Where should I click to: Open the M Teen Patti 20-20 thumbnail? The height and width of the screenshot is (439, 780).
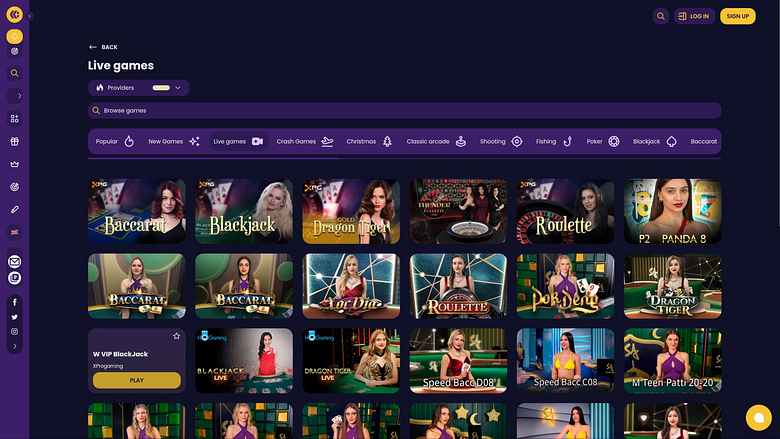pyautogui.click(x=673, y=360)
